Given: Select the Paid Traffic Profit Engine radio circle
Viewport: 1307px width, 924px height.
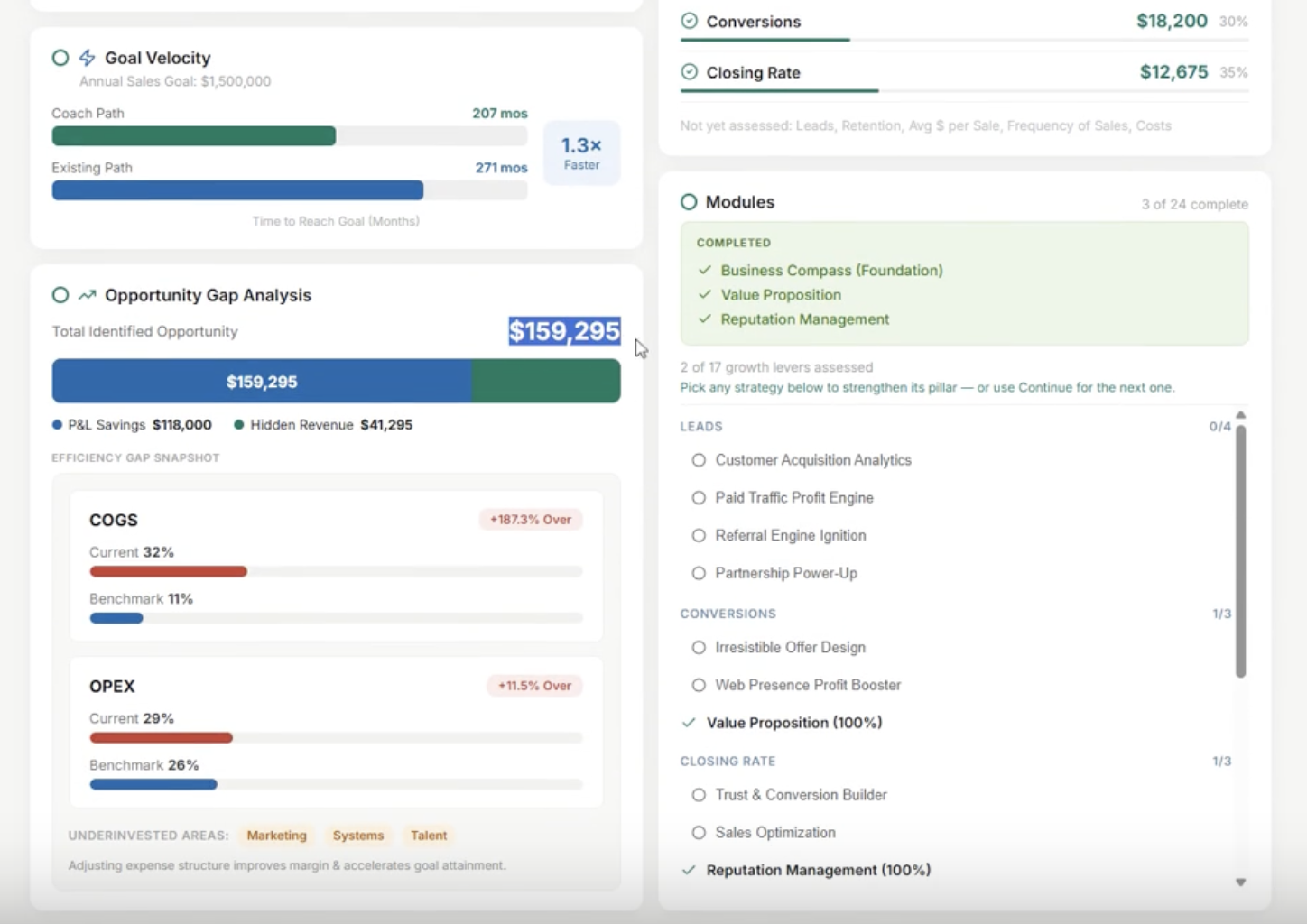Looking at the screenshot, I should pyautogui.click(x=699, y=498).
